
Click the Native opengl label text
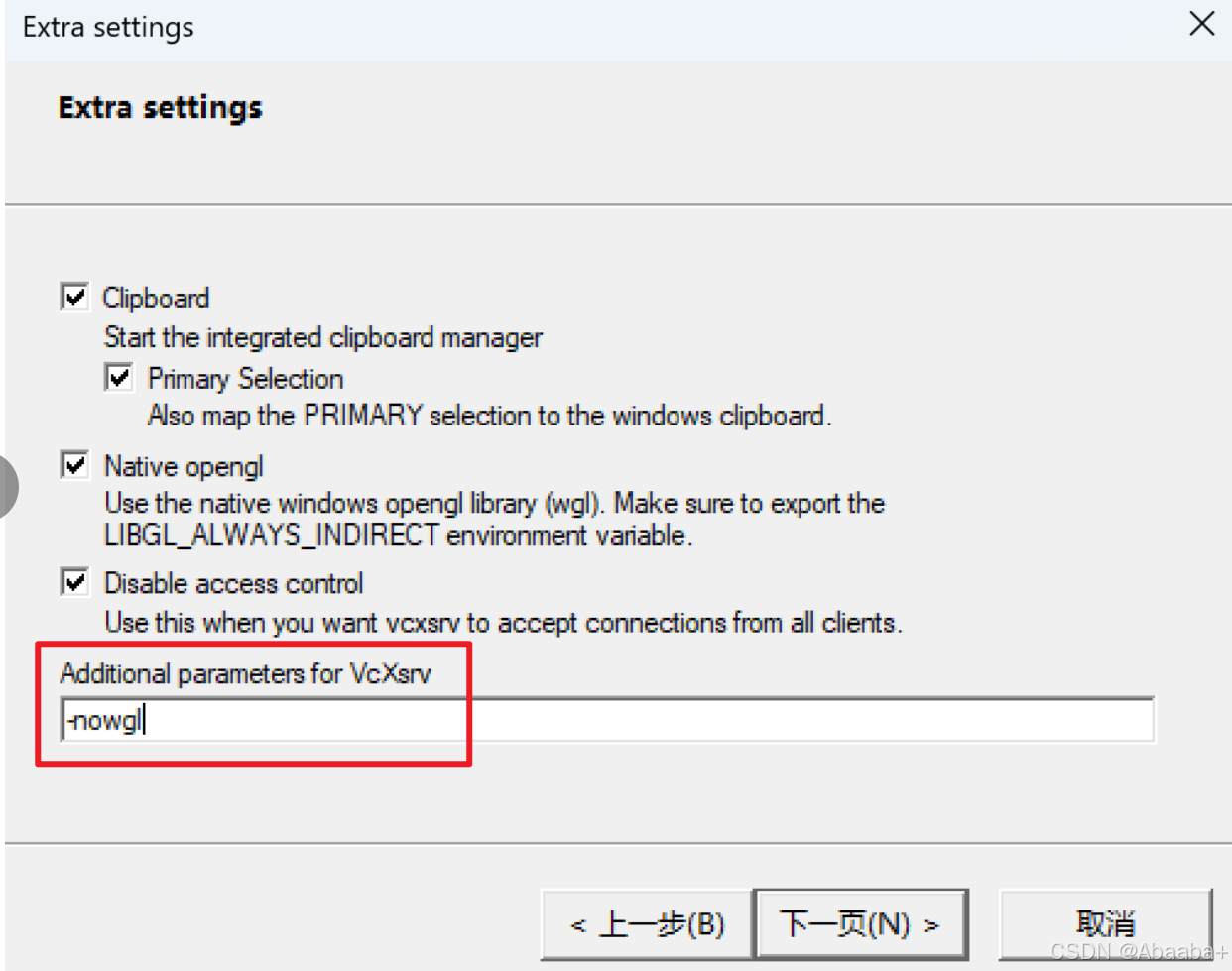click(x=184, y=466)
